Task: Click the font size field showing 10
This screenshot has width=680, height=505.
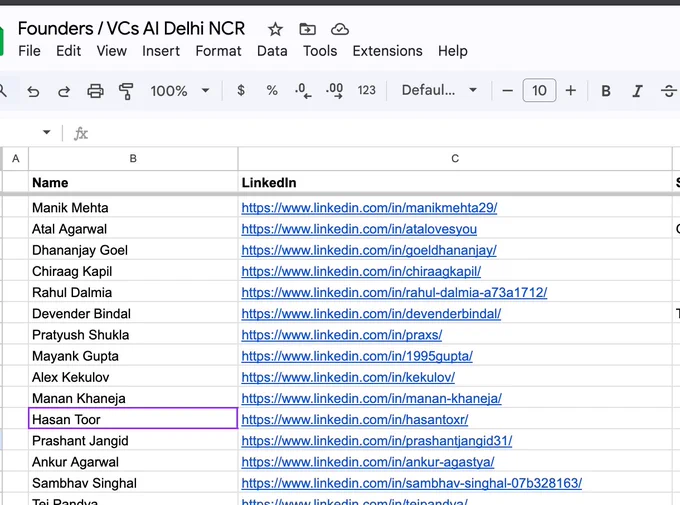Action: 539,91
